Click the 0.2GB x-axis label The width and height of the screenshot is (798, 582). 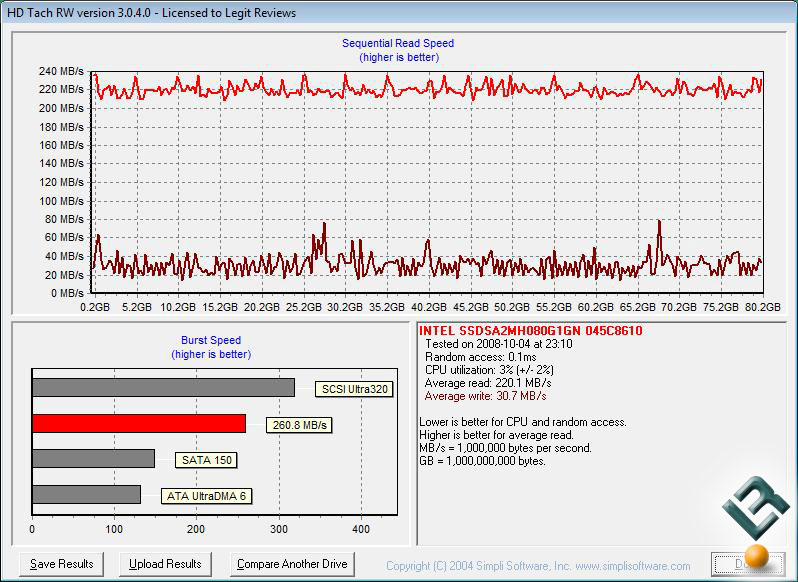click(95, 307)
